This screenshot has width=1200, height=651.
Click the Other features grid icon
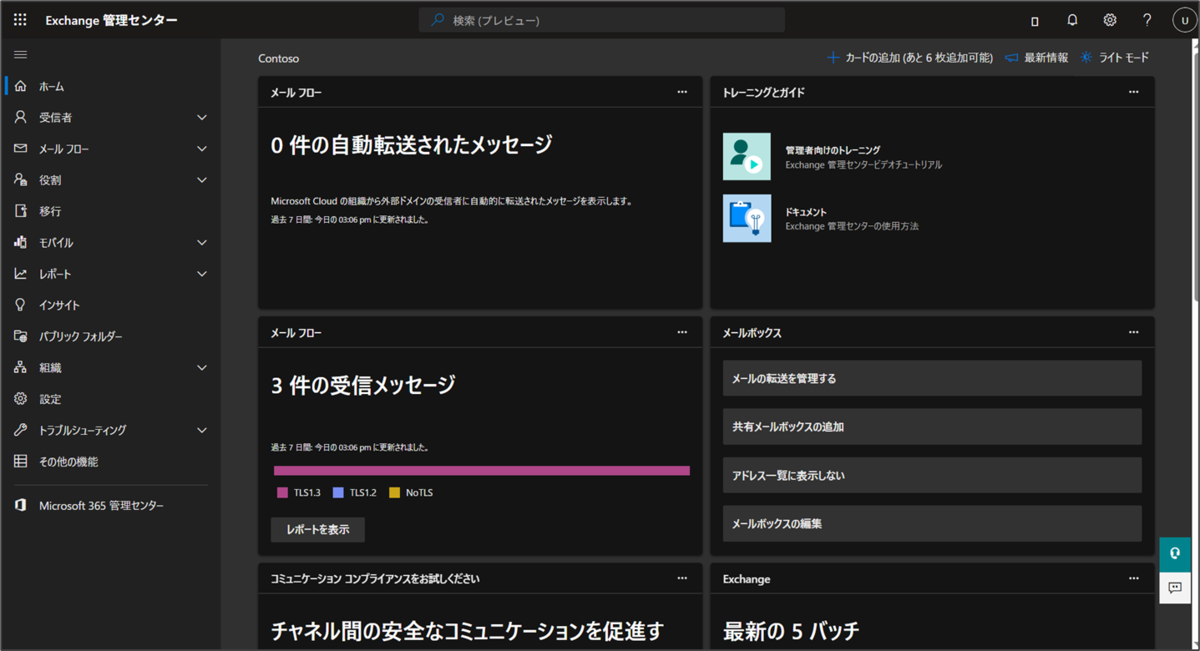pyautogui.click(x=20, y=461)
